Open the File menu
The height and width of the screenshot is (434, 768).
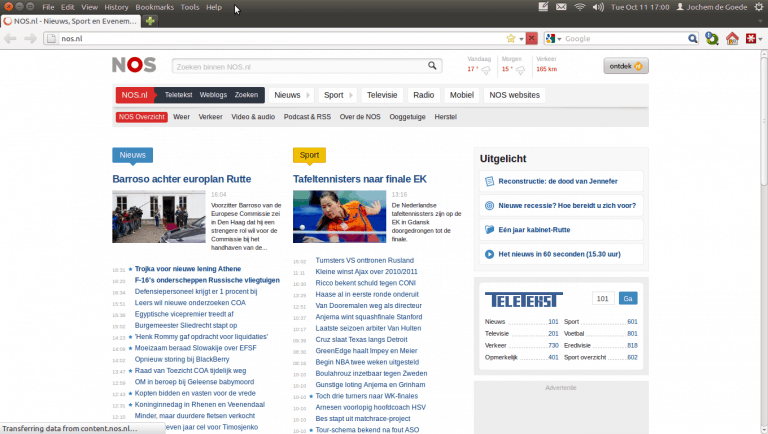coord(48,7)
